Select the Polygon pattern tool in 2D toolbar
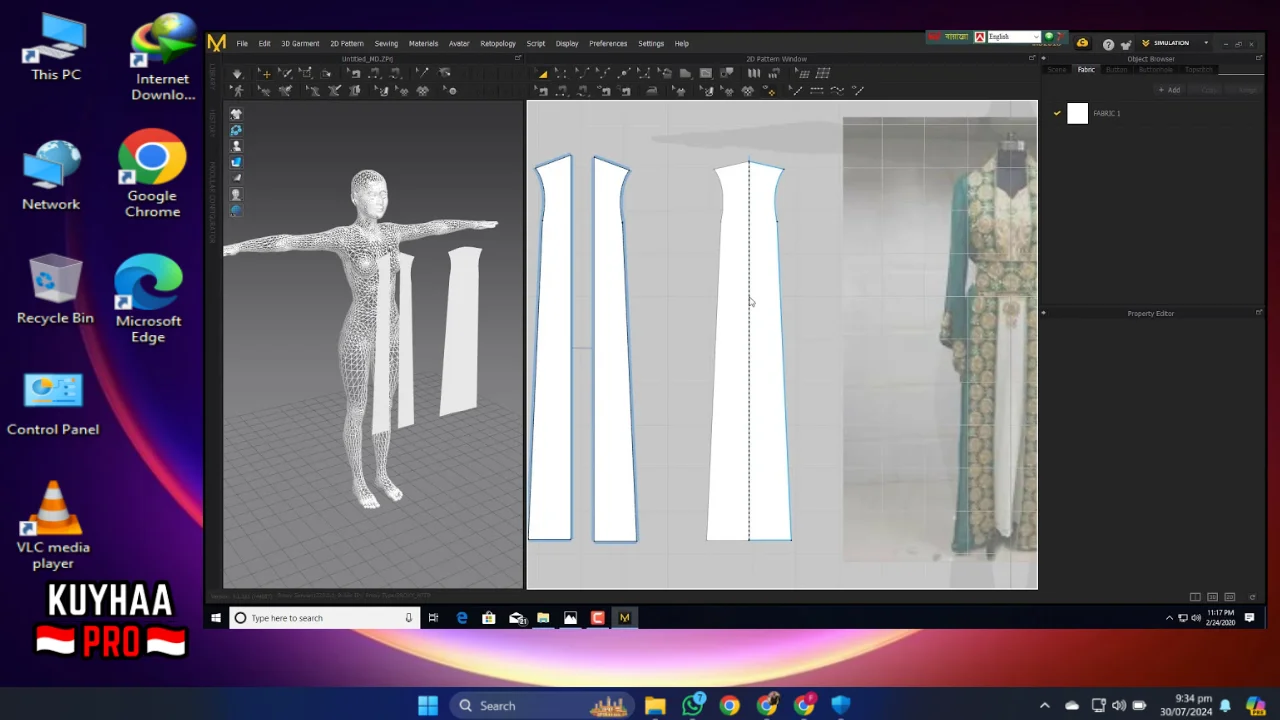 click(x=686, y=73)
